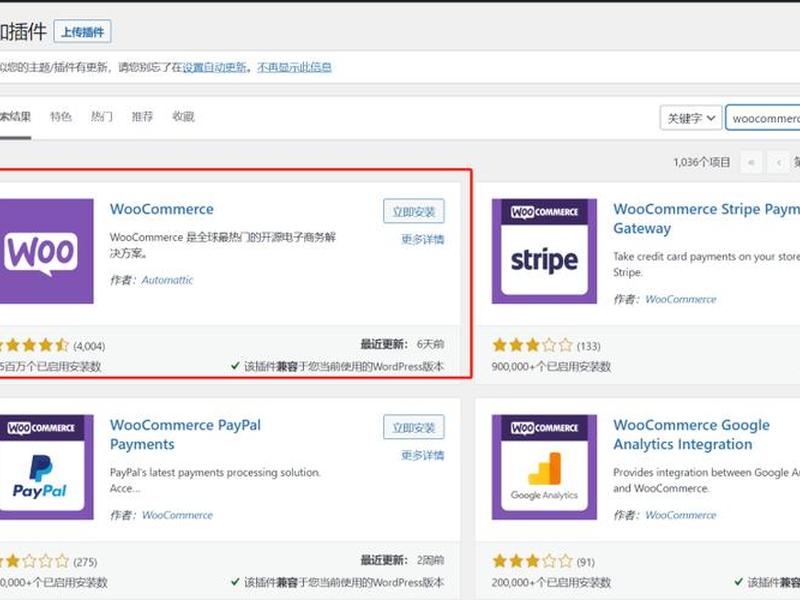The height and width of the screenshot is (600, 800).
Task: Visit WooCommerce author link under Stripe plugin
Action: point(681,299)
